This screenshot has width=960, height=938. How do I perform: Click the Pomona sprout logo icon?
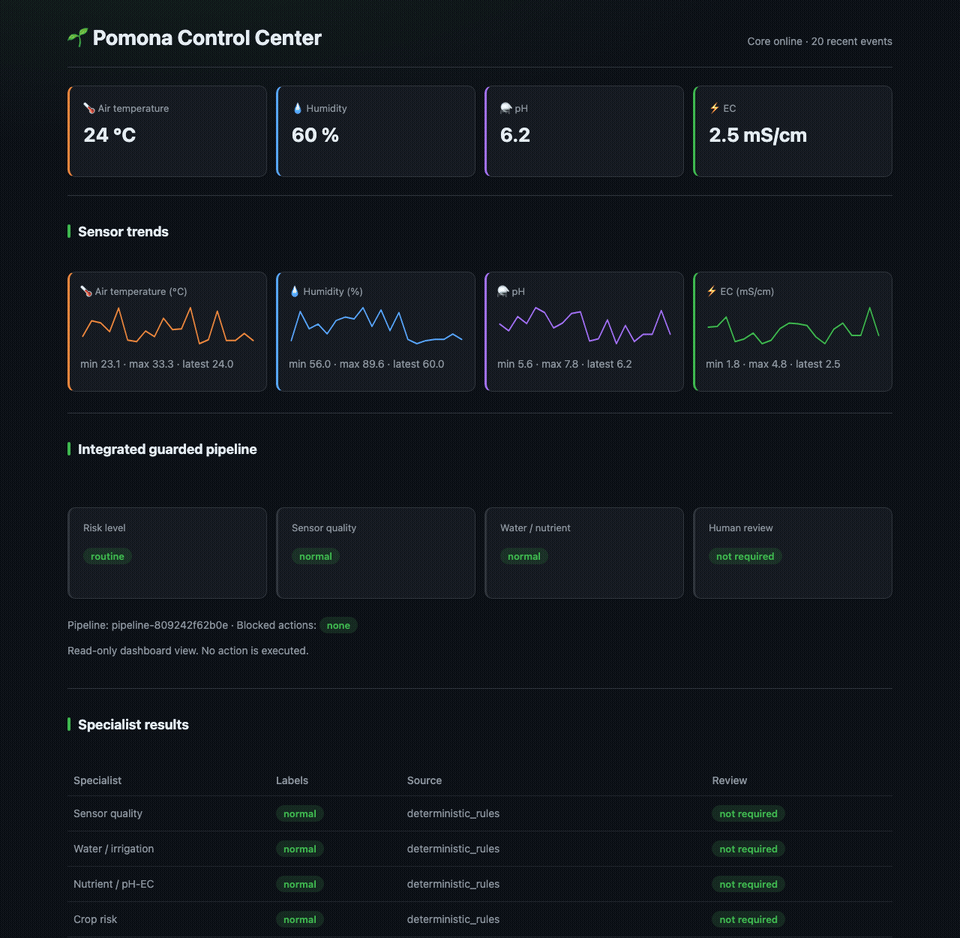click(78, 38)
